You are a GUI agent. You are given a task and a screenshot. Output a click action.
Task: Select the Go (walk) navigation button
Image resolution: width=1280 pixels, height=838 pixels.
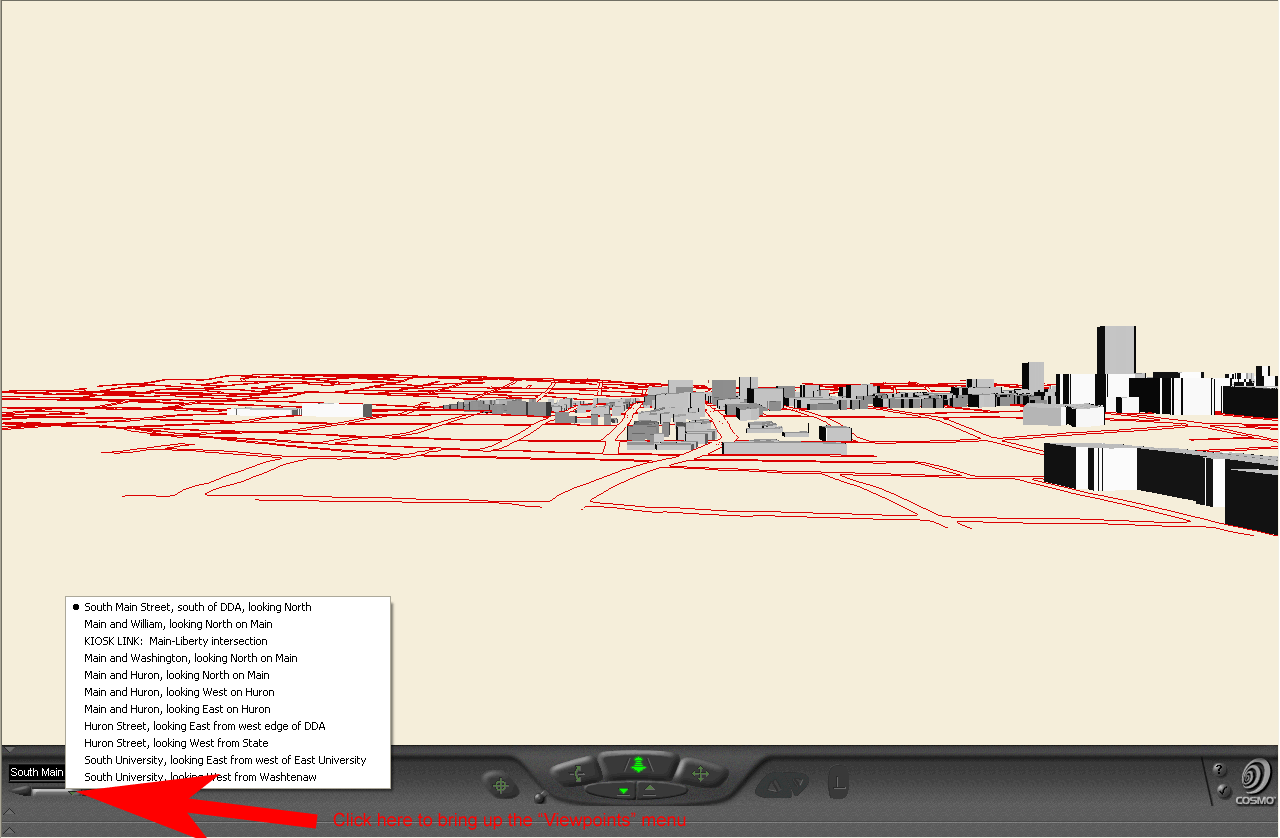637,766
